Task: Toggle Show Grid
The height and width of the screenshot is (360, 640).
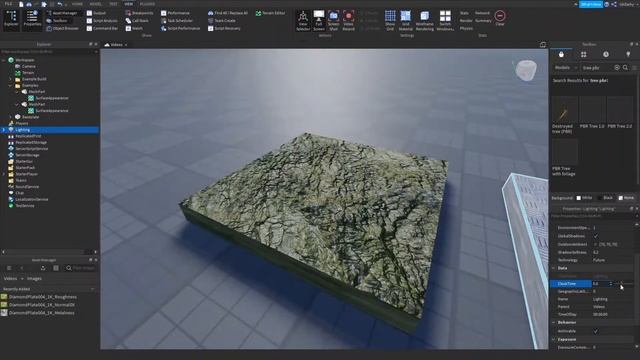Action: (390, 21)
